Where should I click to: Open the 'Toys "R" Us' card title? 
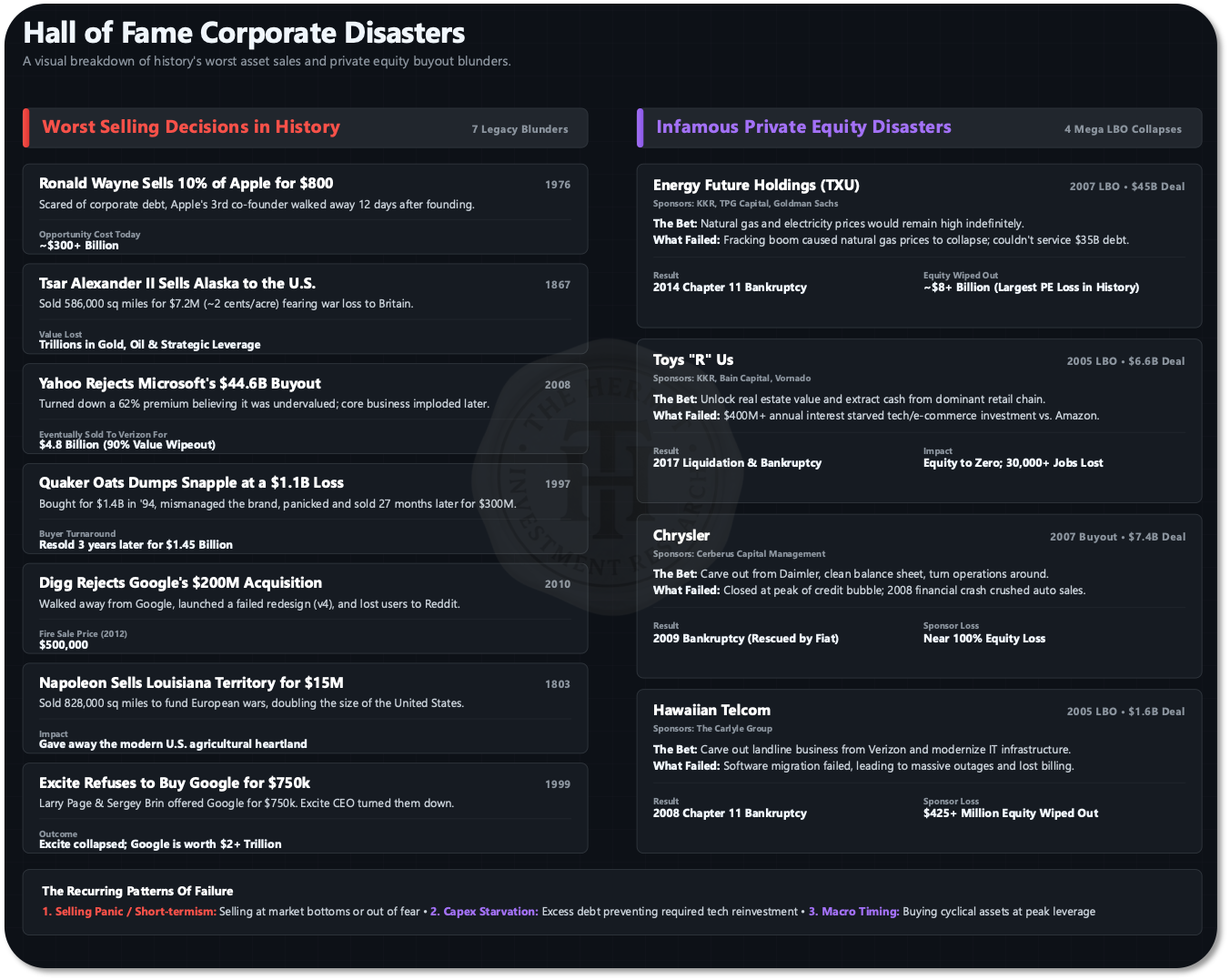[693, 359]
